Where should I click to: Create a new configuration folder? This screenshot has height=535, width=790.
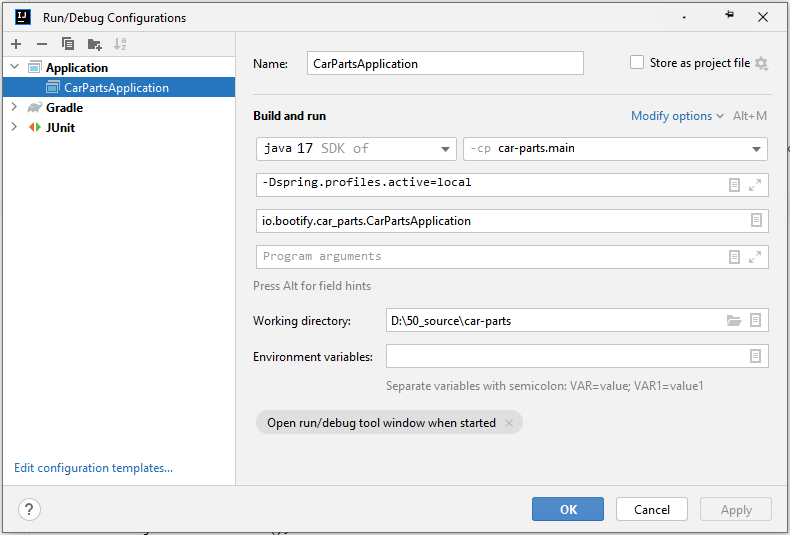(94, 44)
